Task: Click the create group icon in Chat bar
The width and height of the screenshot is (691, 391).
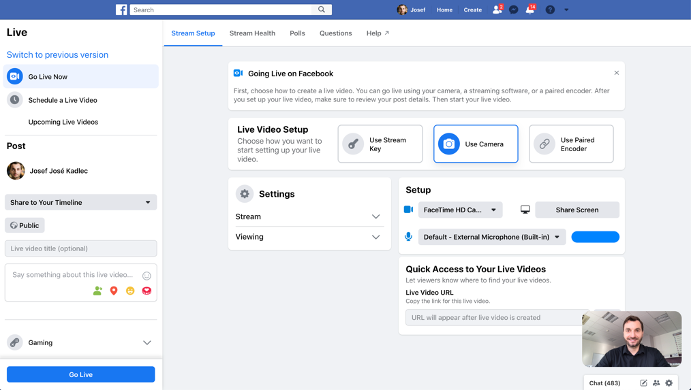Action: (656, 383)
